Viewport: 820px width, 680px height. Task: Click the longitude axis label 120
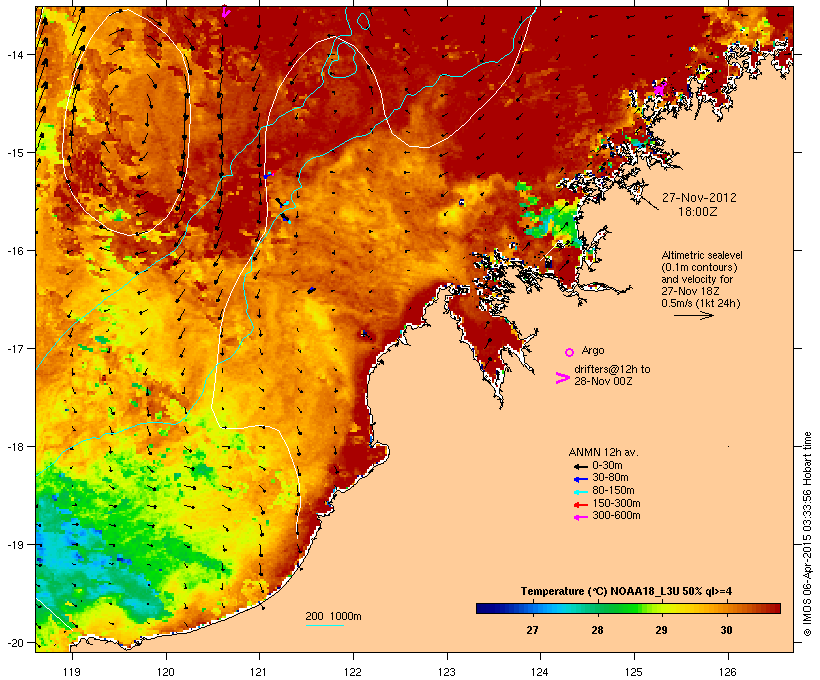(166, 672)
